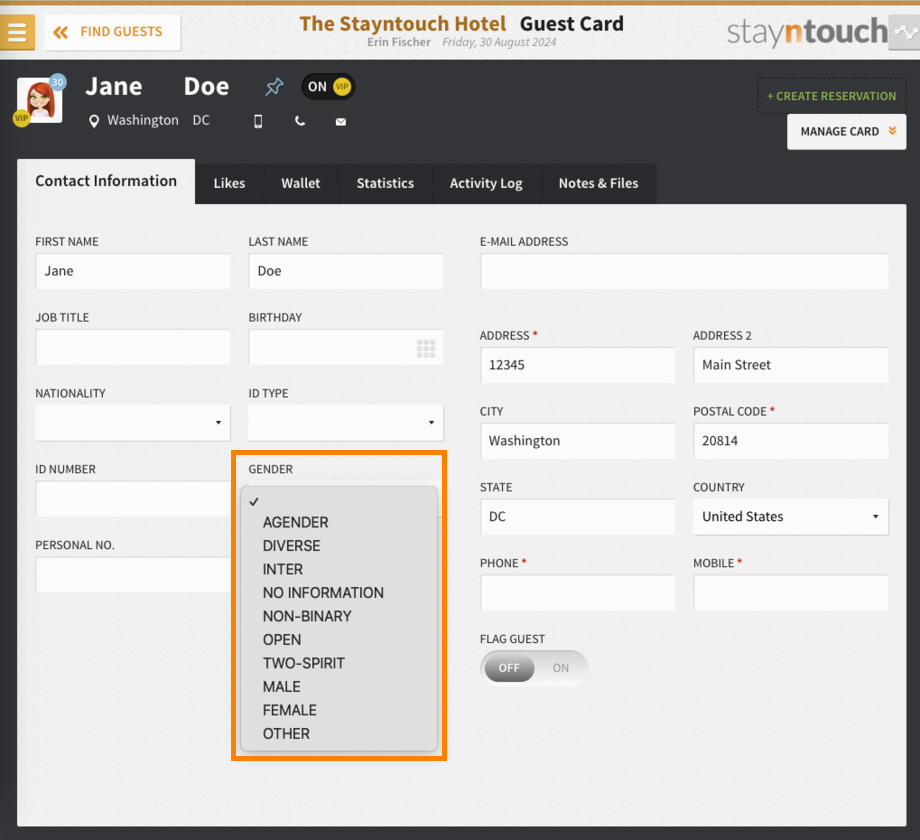Click the email envelope icon

[340, 122]
